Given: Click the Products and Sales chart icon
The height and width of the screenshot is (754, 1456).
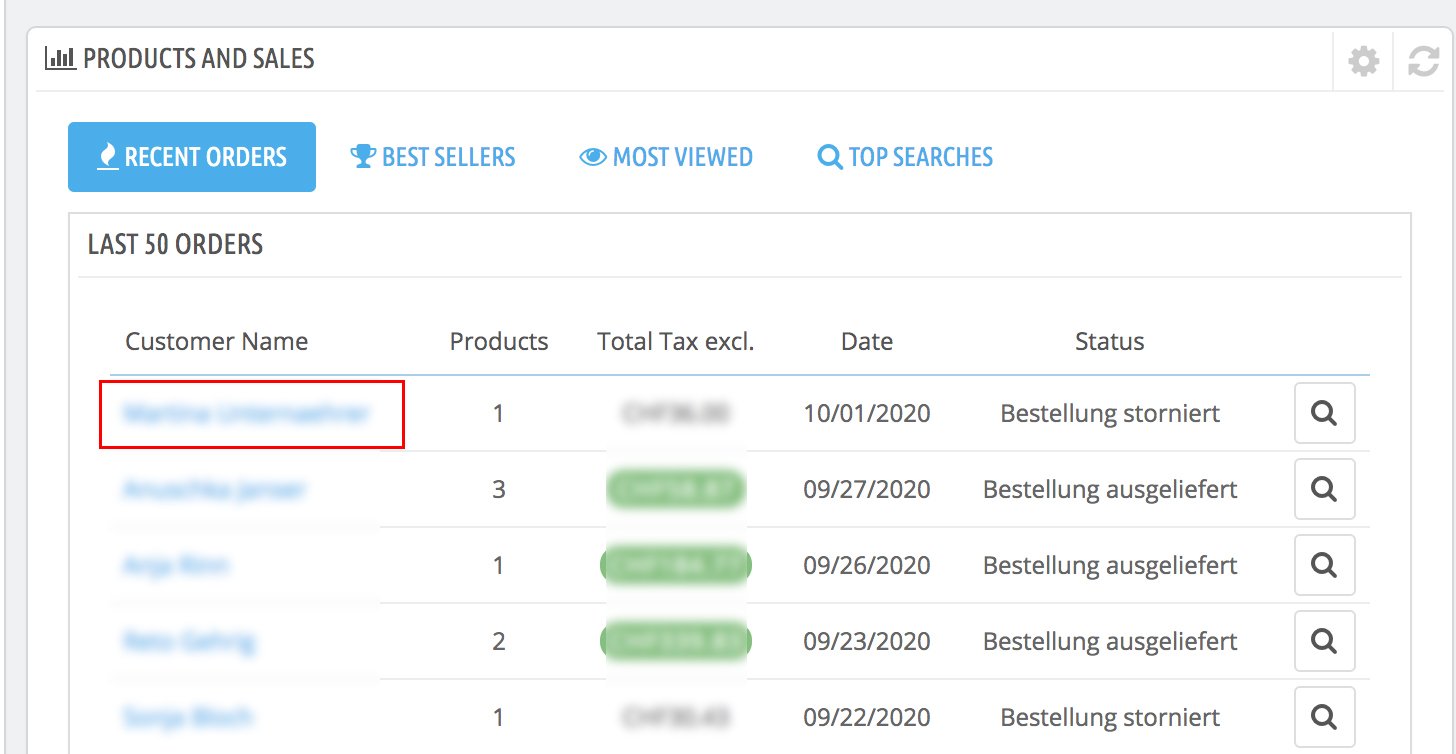Looking at the screenshot, I should click(60, 59).
